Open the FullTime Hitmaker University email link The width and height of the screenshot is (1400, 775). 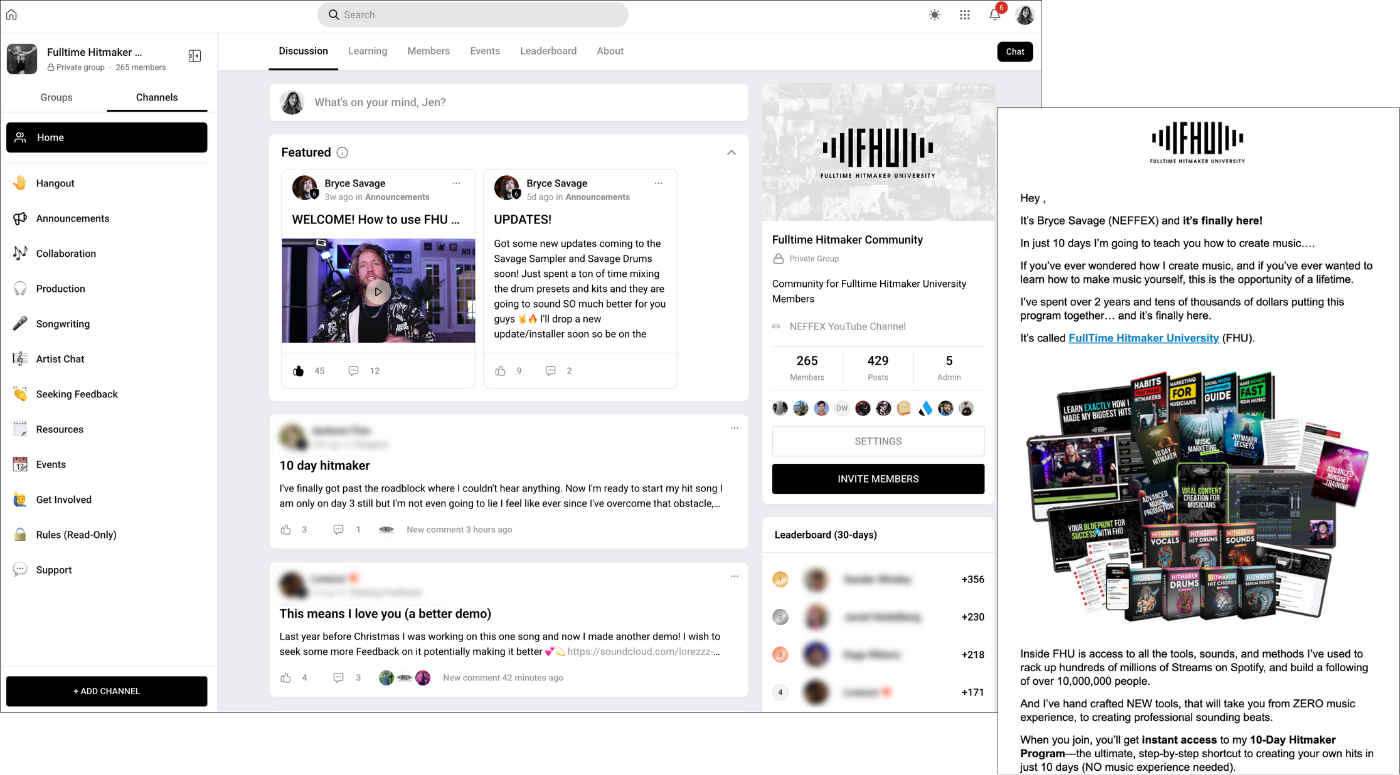[x=1144, y=338]
